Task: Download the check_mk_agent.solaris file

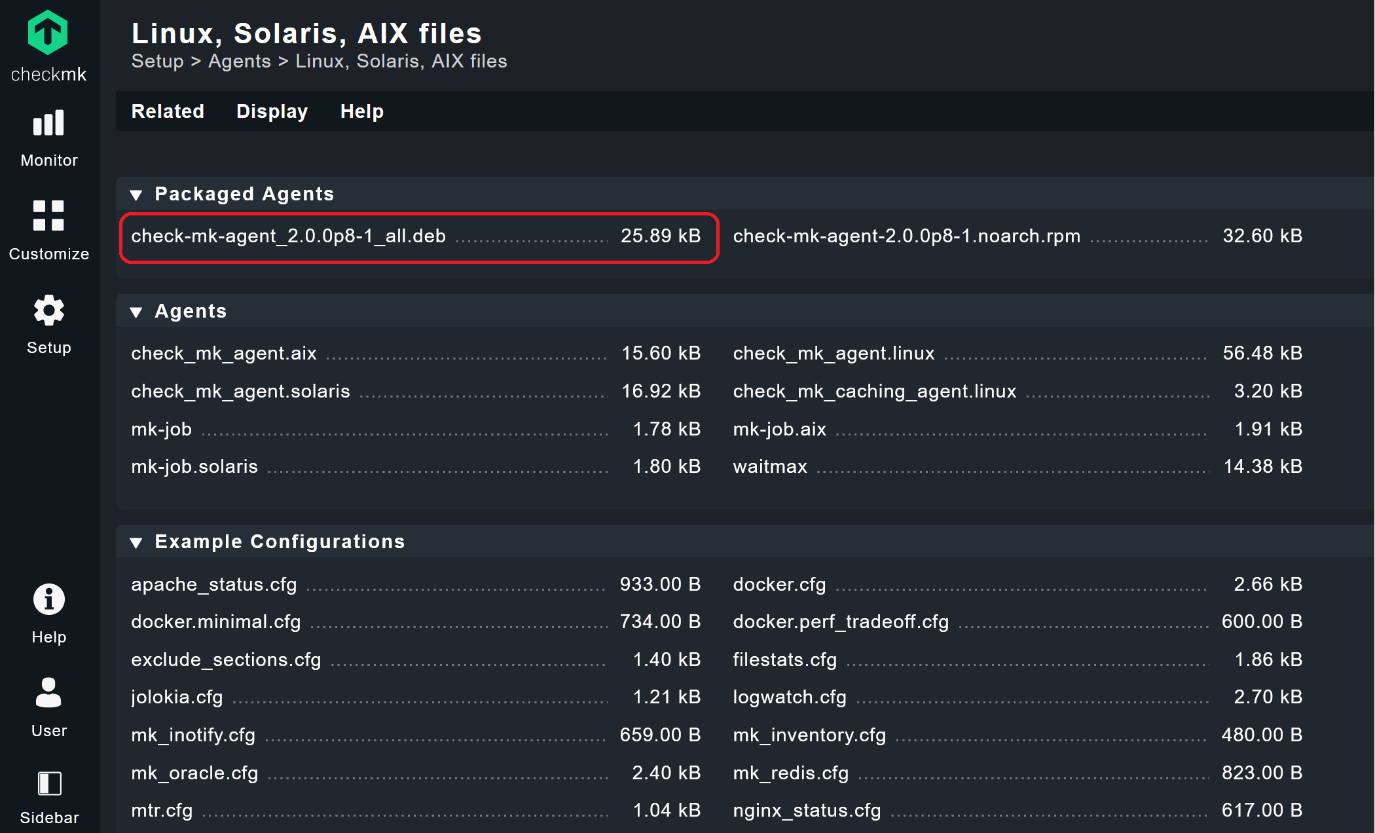Action: pyautogui.click(x=240, y=392)
